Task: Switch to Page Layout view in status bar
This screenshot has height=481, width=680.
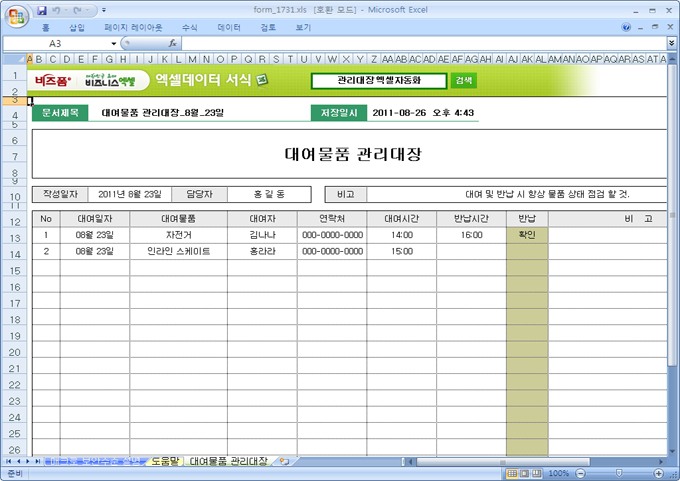Action: [x=524, y=473]
